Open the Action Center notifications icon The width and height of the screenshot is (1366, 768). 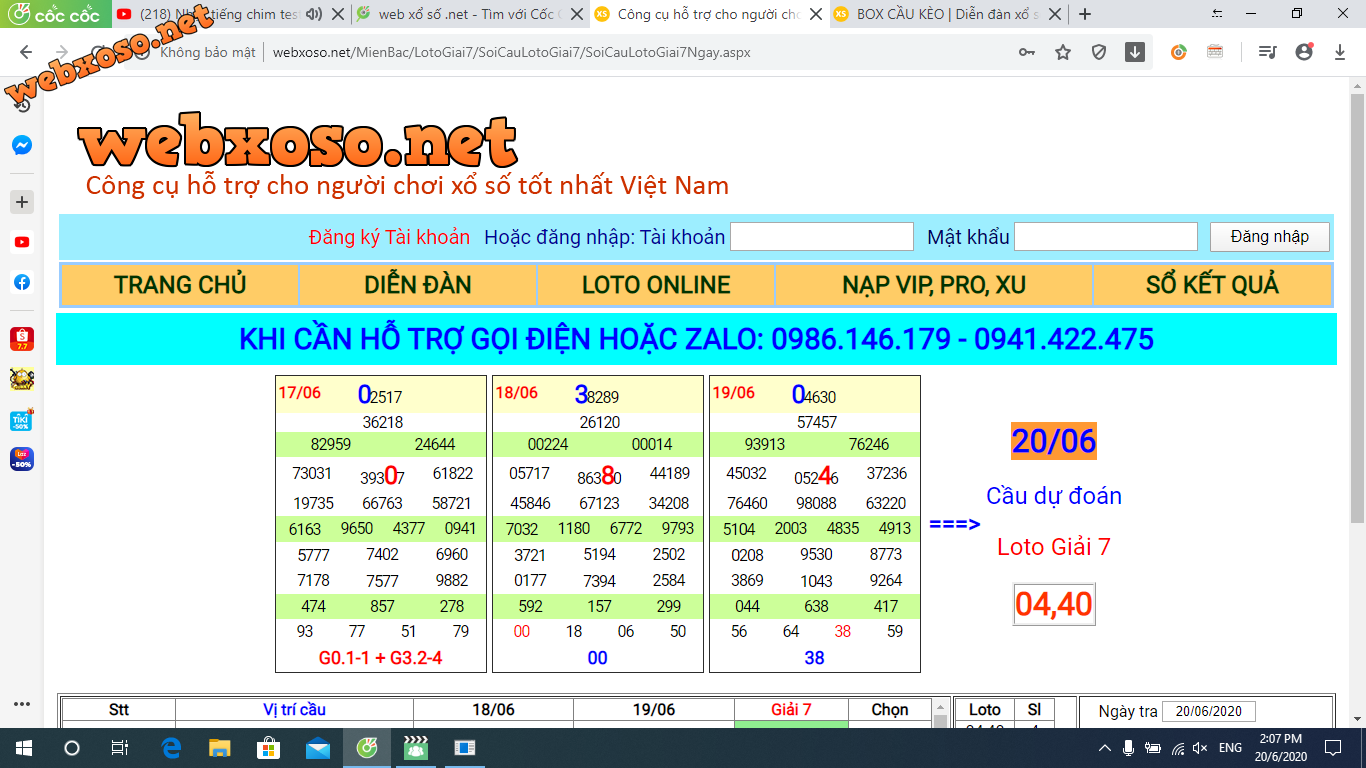coord(1333,747)
